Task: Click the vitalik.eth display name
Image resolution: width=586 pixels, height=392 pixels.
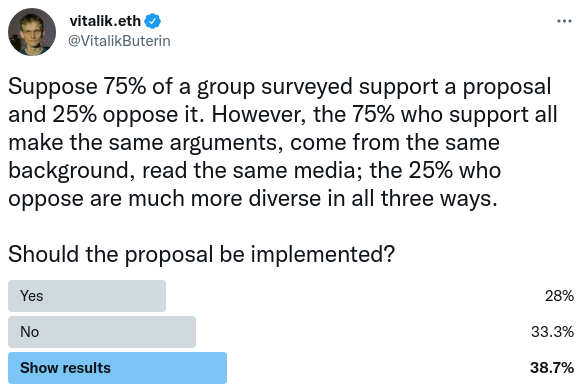Action: pyautogui.click(x=105, y=21)
